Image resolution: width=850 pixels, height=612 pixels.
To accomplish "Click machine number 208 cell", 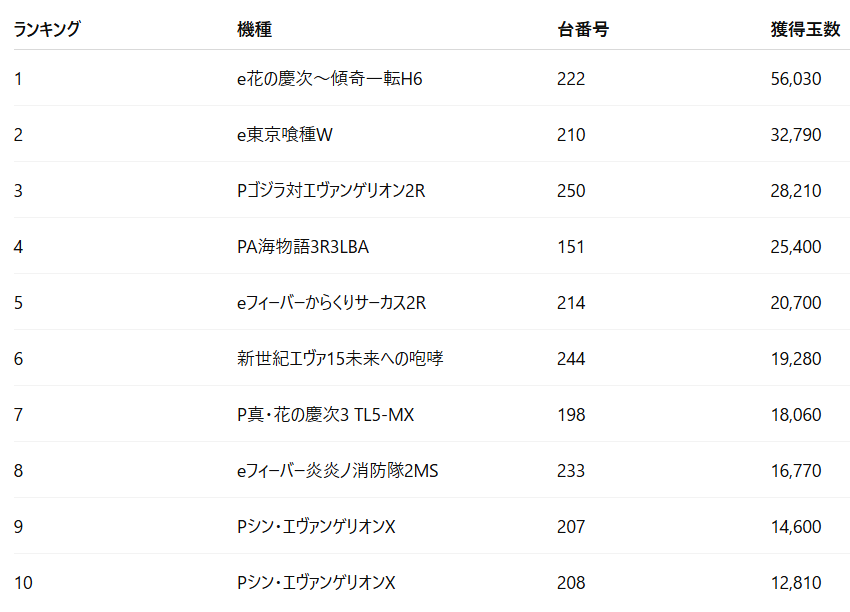I will click(x=571, y=583).
